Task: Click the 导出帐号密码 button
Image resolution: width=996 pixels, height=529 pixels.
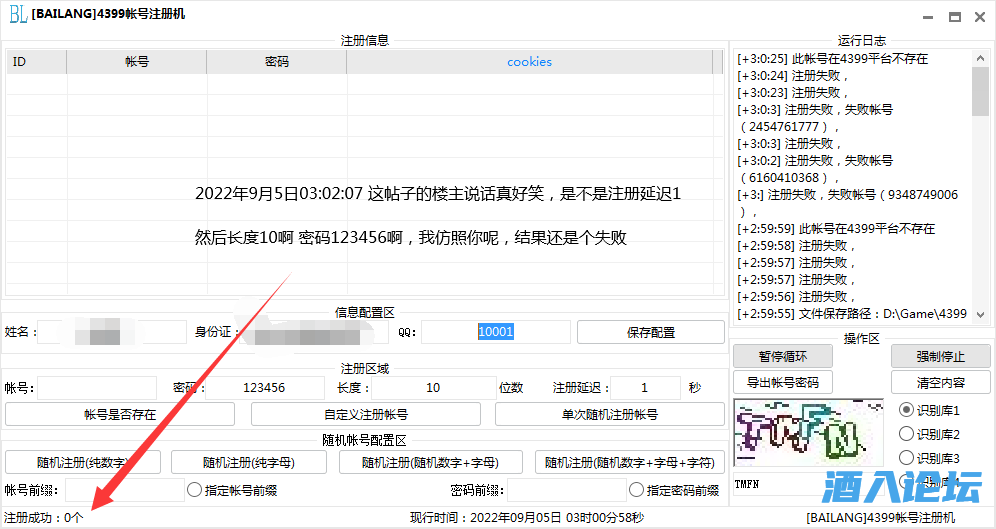Action: point(783,382)
